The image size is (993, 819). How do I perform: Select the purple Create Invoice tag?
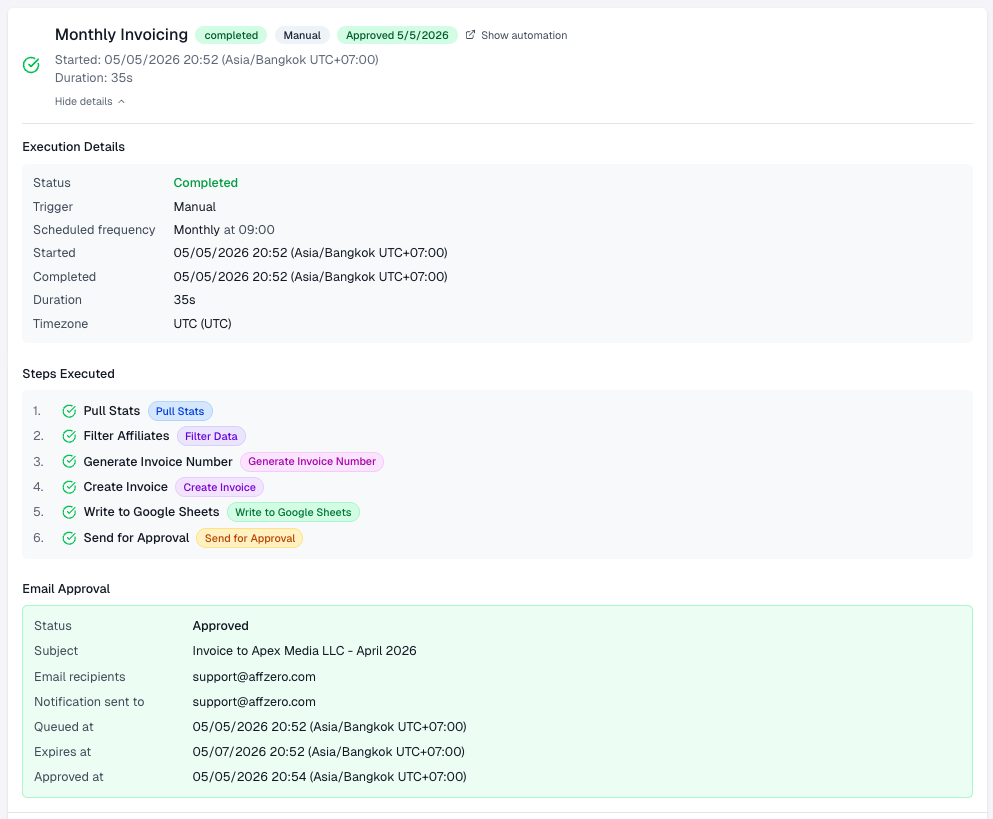[x=219, y=487]
